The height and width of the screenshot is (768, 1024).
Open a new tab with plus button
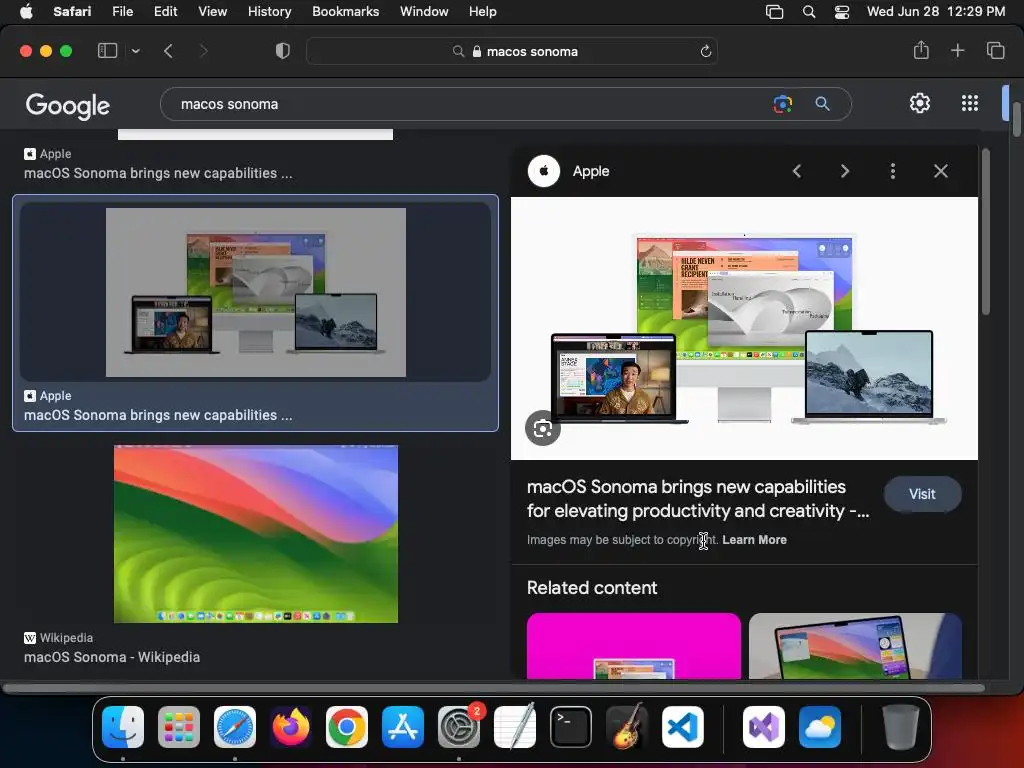[957, 50]
